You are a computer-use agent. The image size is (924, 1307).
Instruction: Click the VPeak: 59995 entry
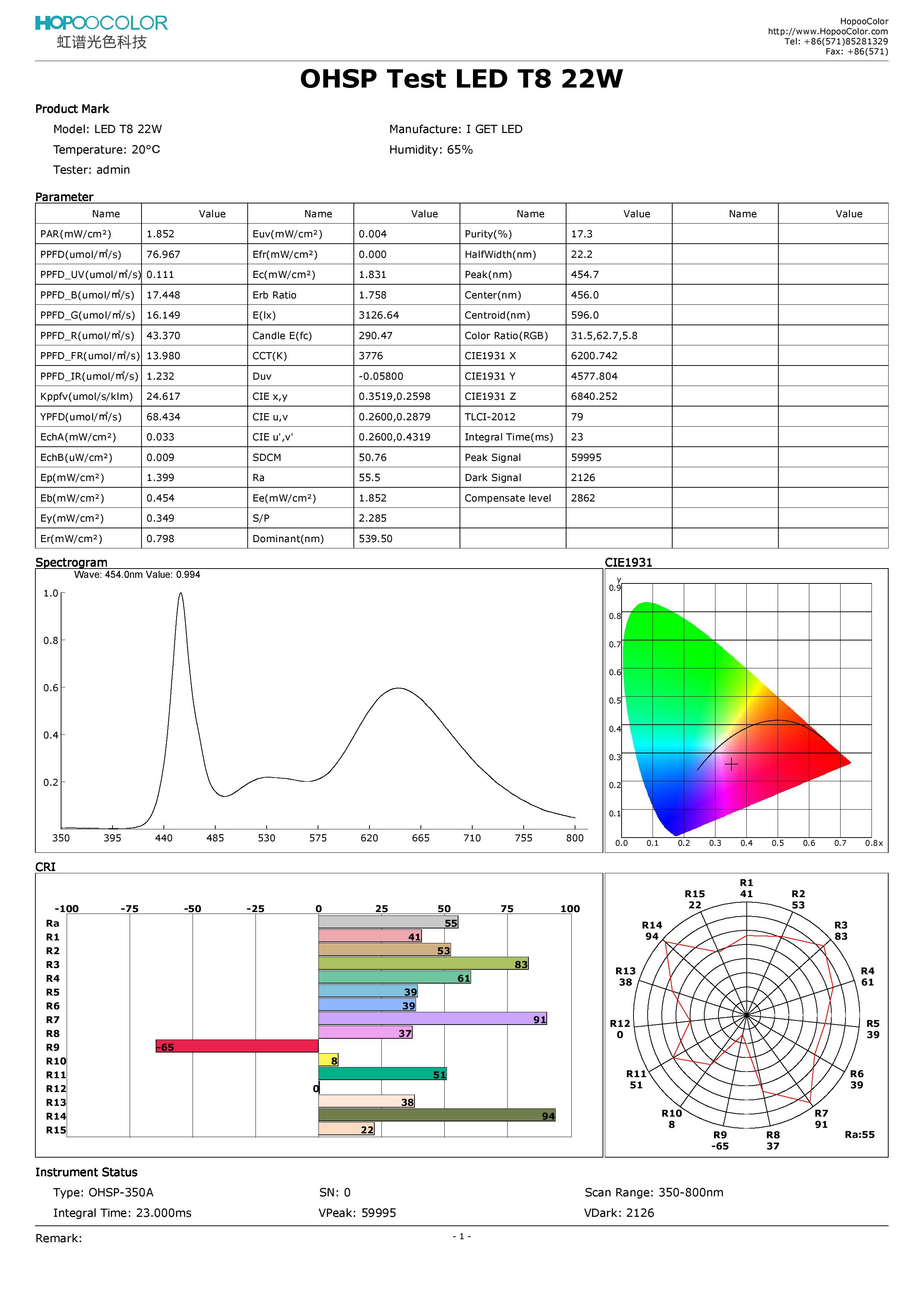coord(357,1213)
